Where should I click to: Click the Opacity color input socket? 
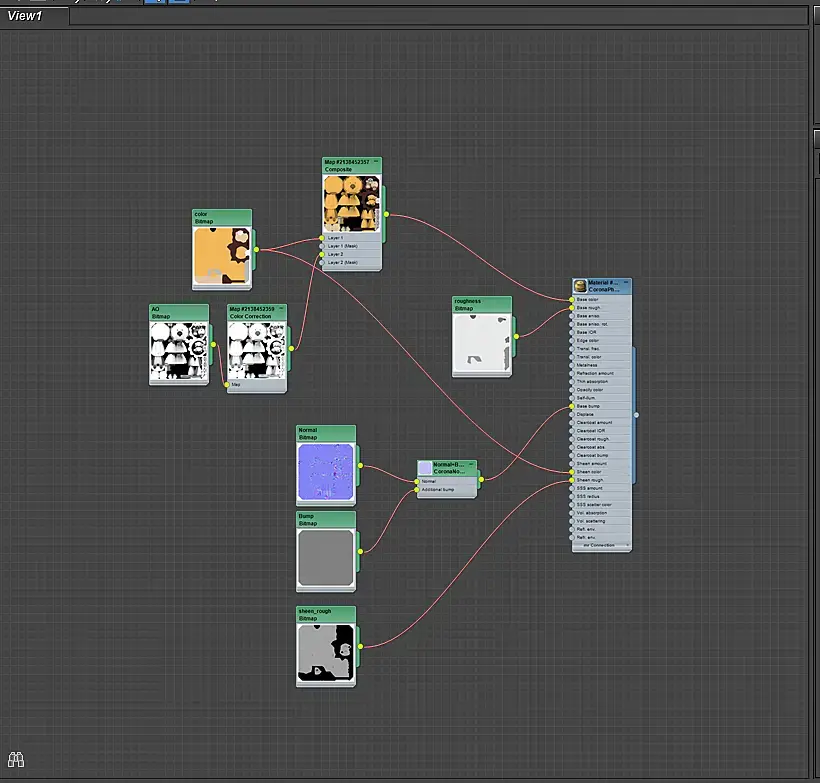pos(572,390)
